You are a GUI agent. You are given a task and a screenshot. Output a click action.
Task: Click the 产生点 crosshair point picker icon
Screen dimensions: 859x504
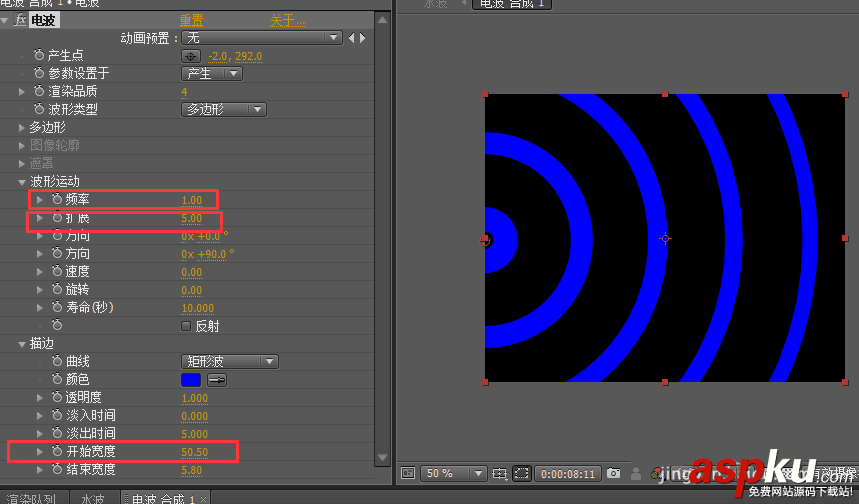[191, 56]
